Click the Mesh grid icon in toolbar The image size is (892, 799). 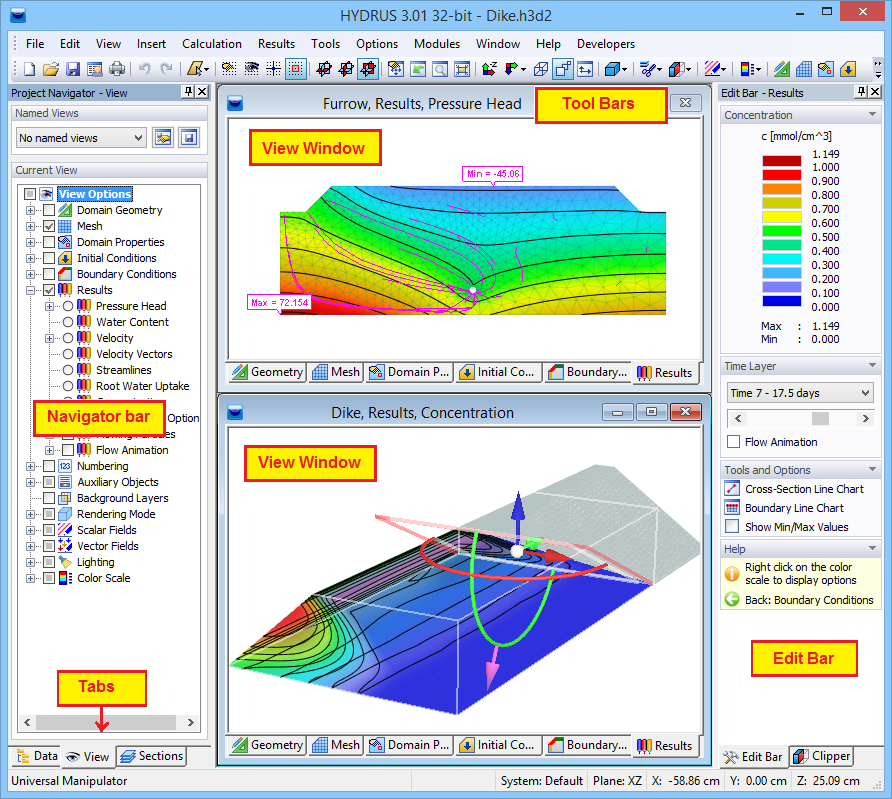coord(804,69)
